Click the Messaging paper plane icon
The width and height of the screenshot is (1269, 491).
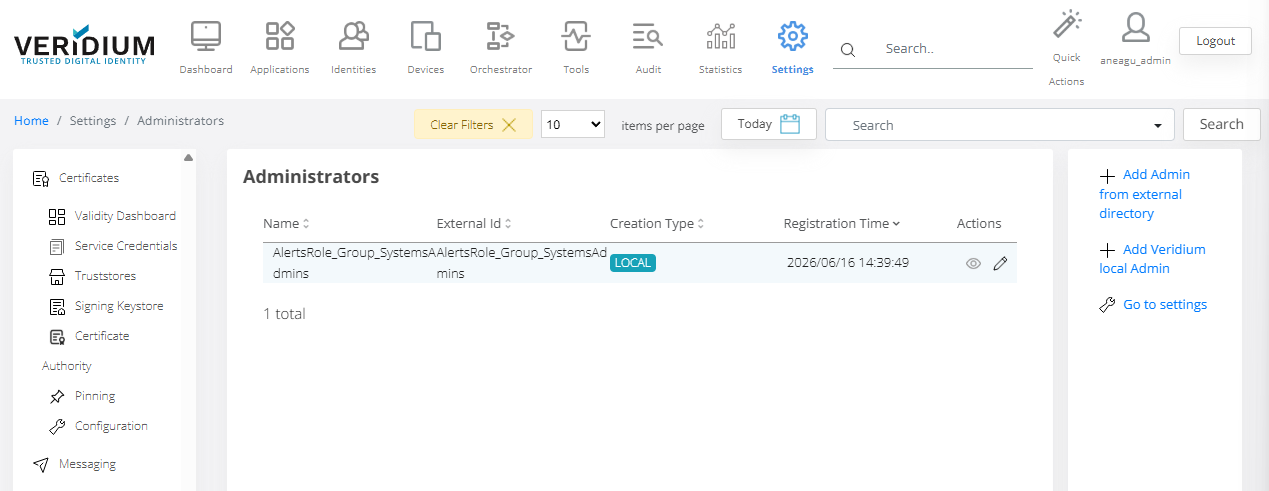coord(40,465)
